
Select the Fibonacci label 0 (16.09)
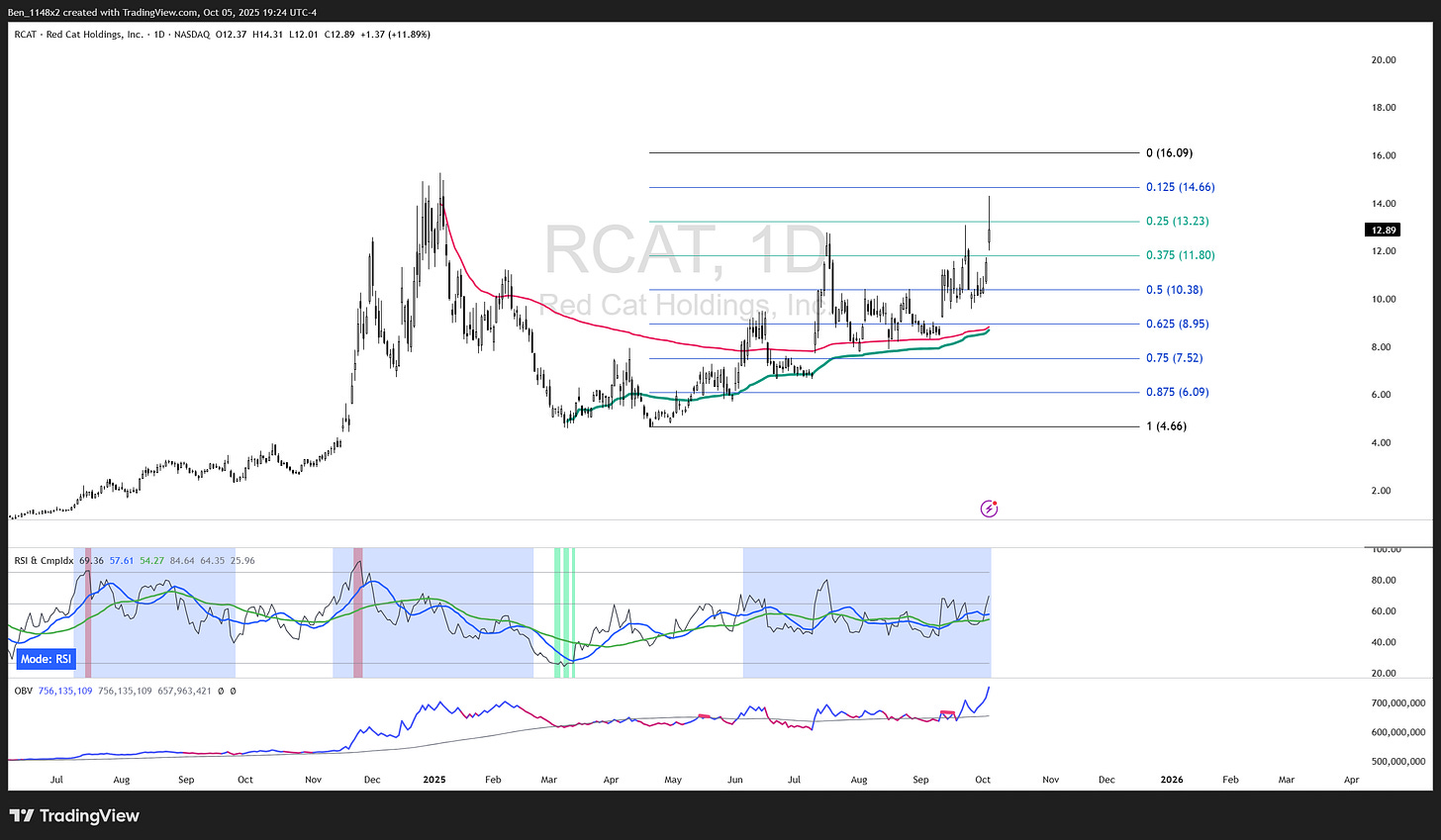(1169, 153)
